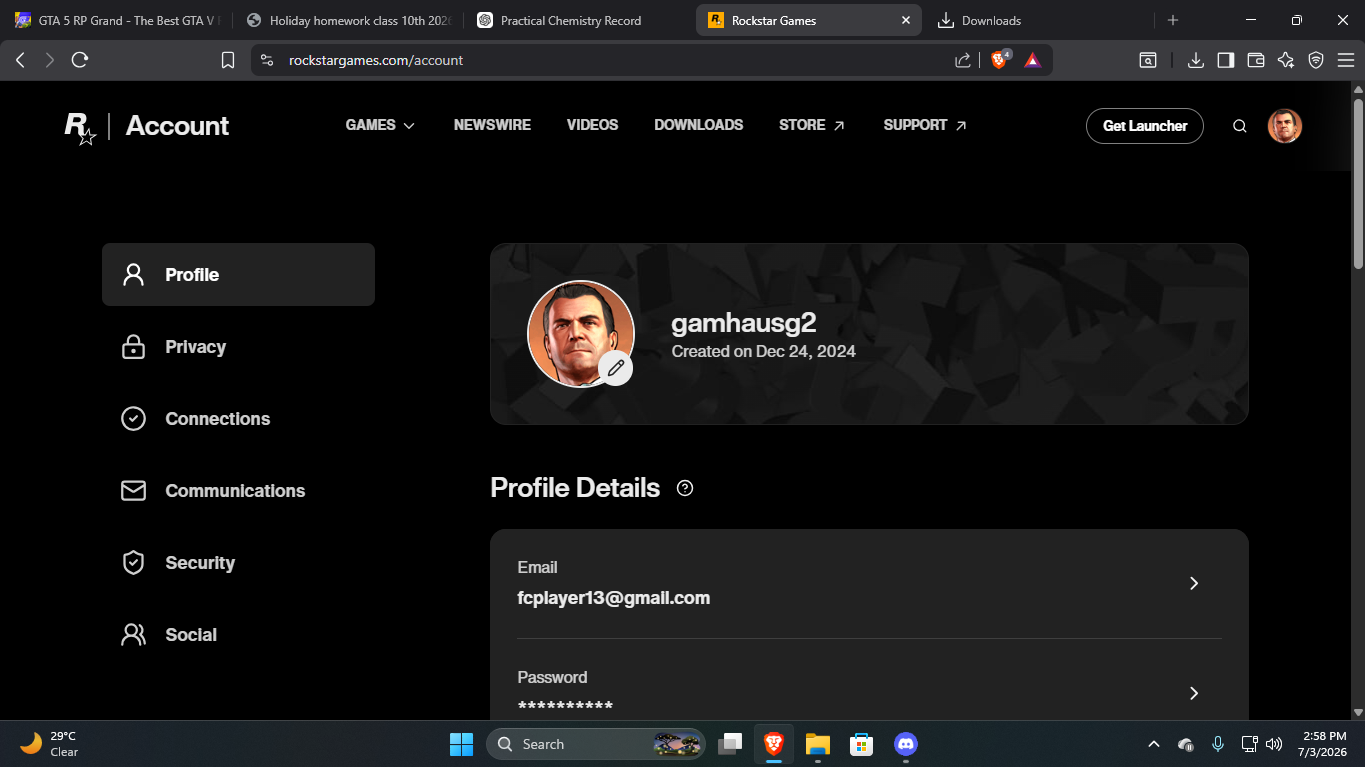
Task: Open the Brave Shields lion icon
Action: 999,60
